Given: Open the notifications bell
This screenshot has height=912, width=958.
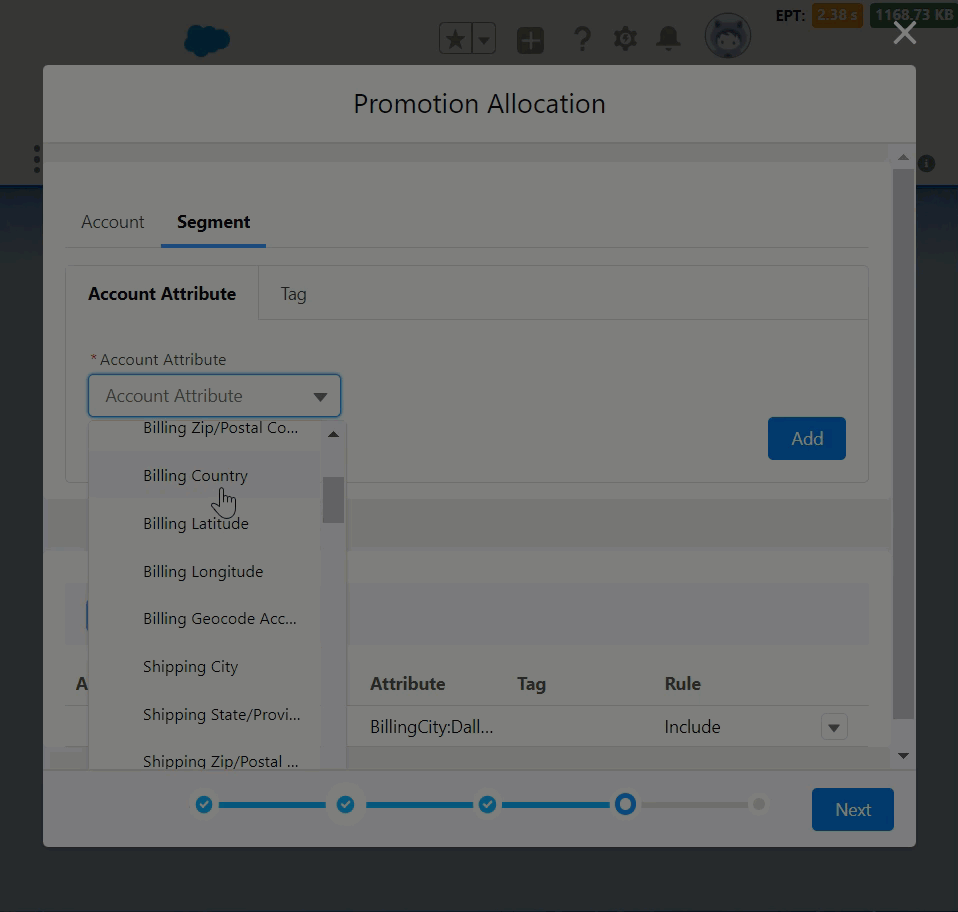Looking at the screenshot, I should coord(668,39).
